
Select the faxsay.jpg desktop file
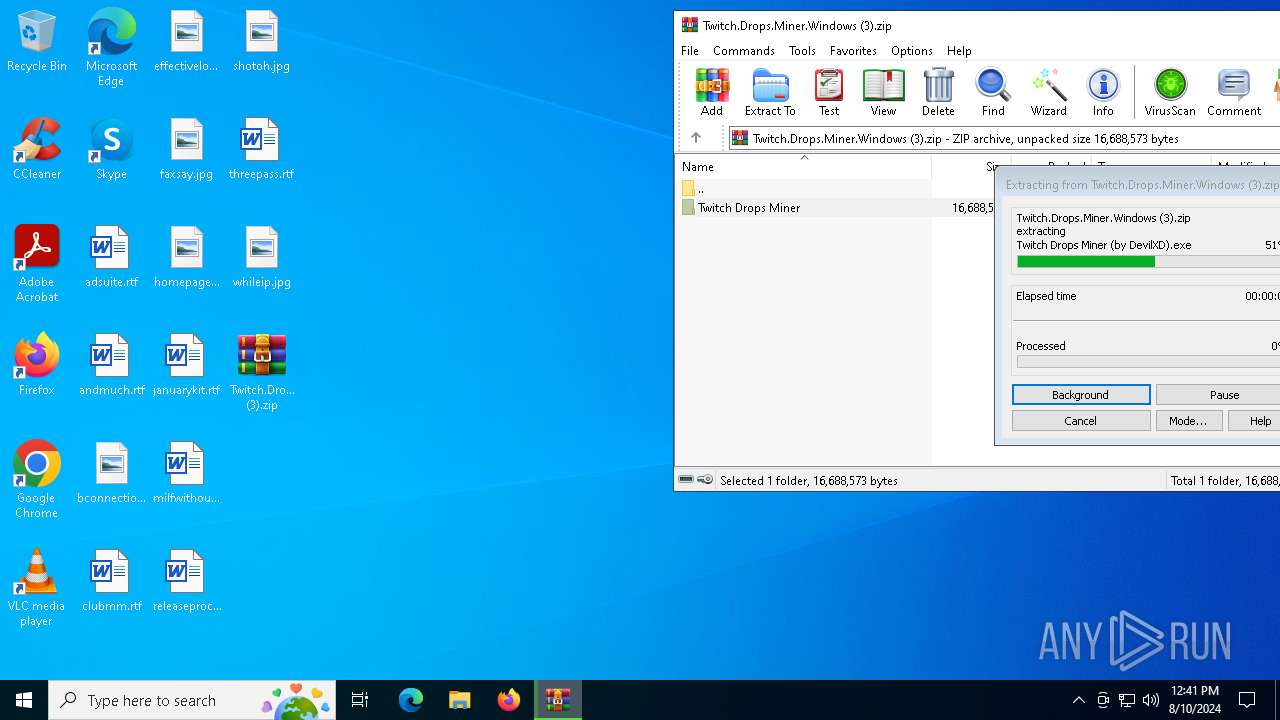click(x=186, y=149)
